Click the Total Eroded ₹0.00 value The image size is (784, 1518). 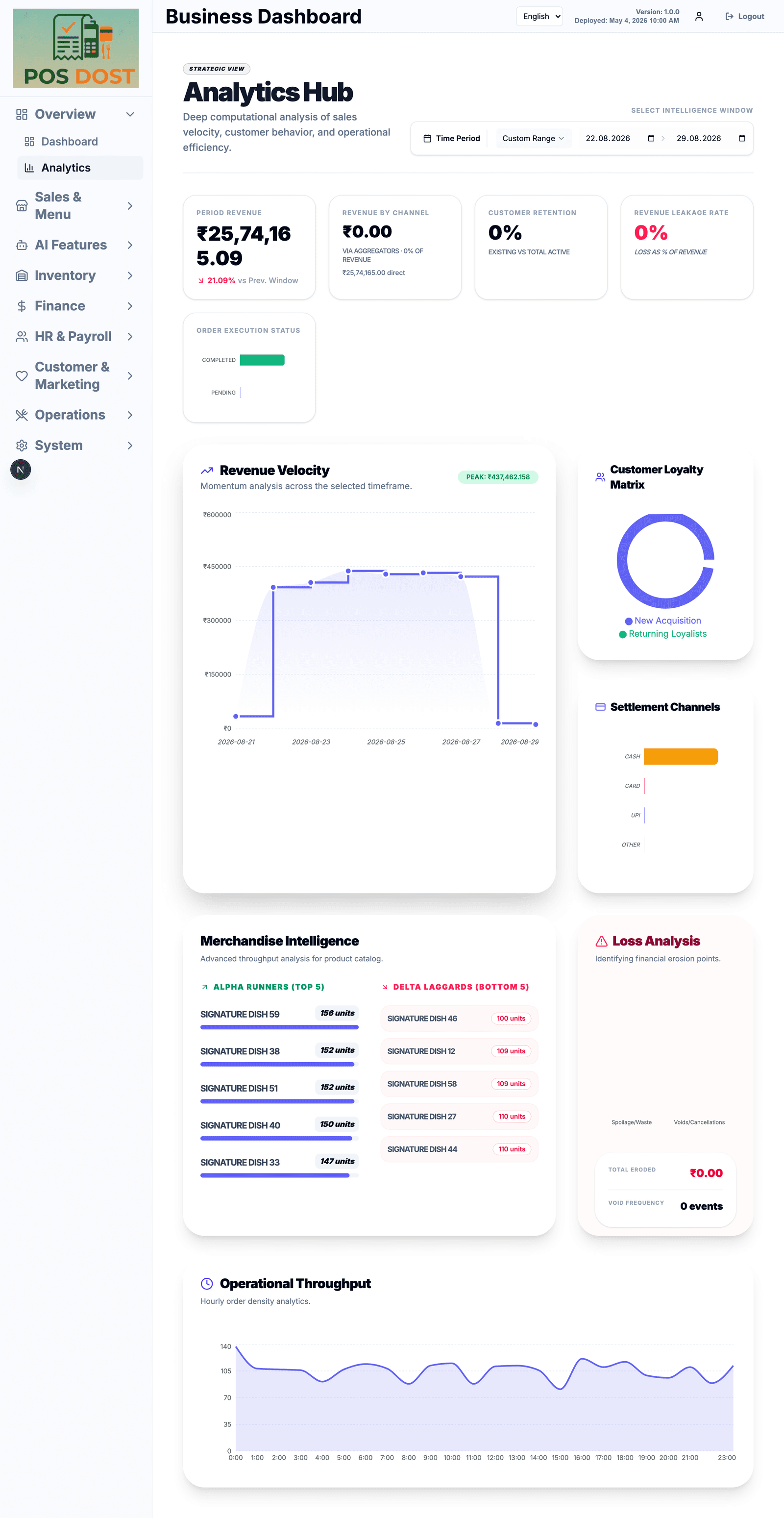point(706,1173)
